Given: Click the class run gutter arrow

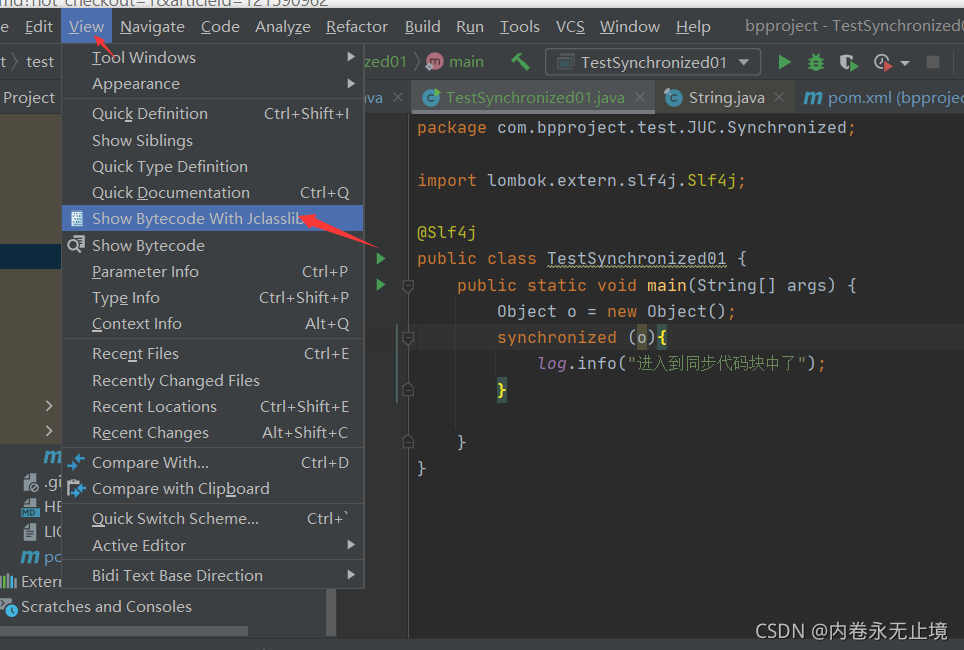Looking at the screenshot, I should coord(381,258).
